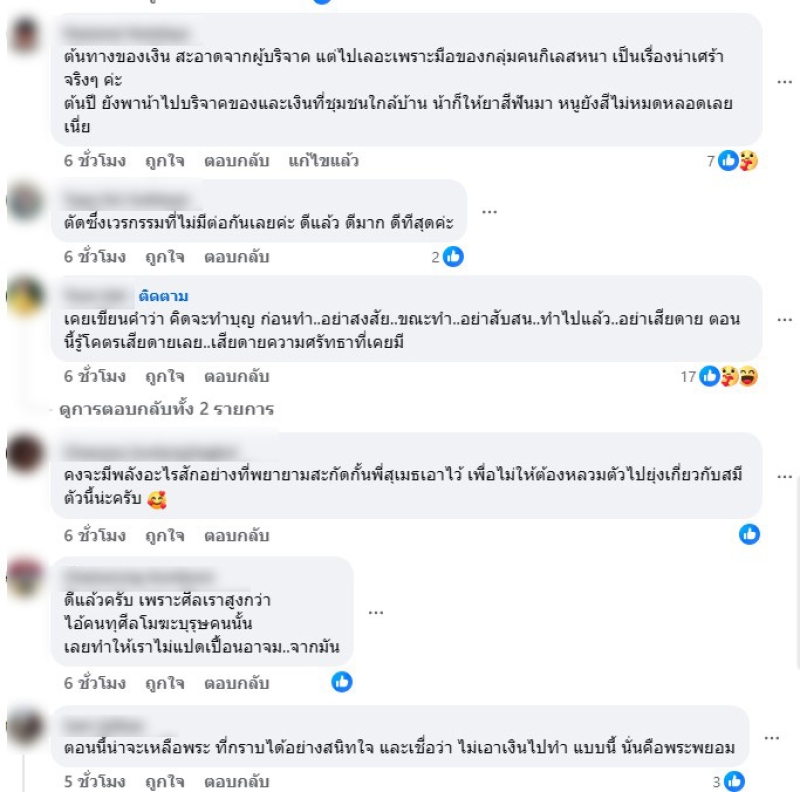Open the yellow avatar of the ติดตาม commenter
This screenshot has width=800, height=792.
pos(24,297)
